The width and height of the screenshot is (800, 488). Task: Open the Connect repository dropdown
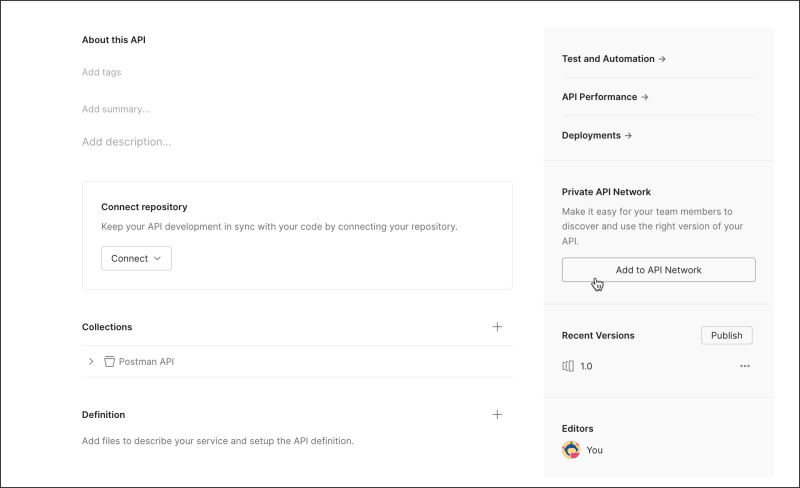136,258
